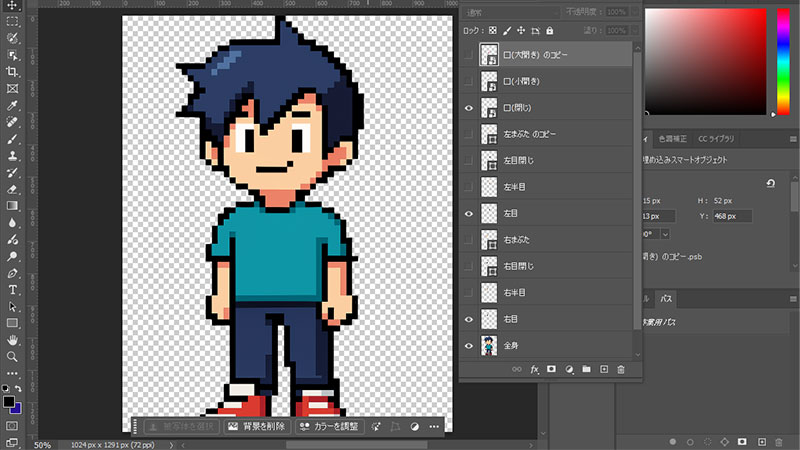This screenshot has width=800, height=450.
Task: Create a new layer group folder
Action: [586, 369]
